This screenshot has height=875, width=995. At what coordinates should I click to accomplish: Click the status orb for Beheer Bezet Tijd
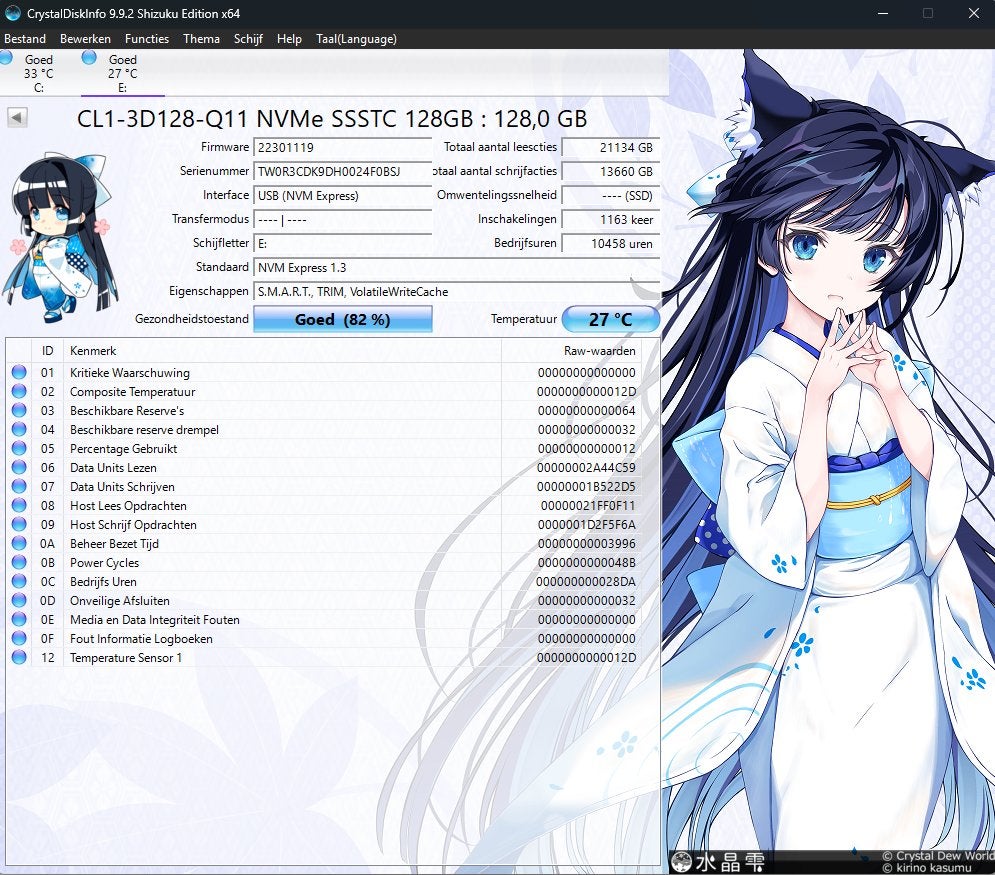[19, 544]
